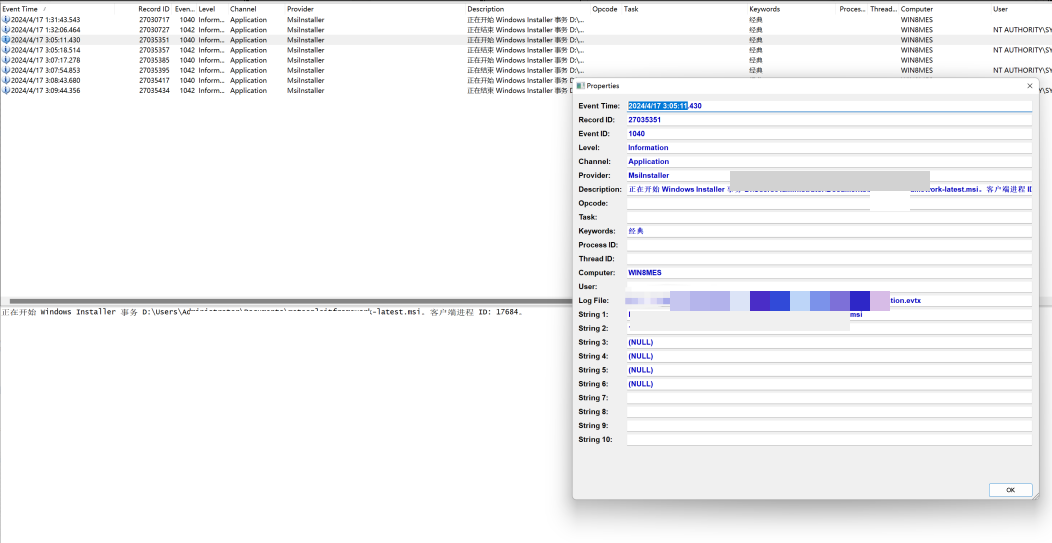
Task: Close the Properties dialog with X
Action: coord(1029,86)
